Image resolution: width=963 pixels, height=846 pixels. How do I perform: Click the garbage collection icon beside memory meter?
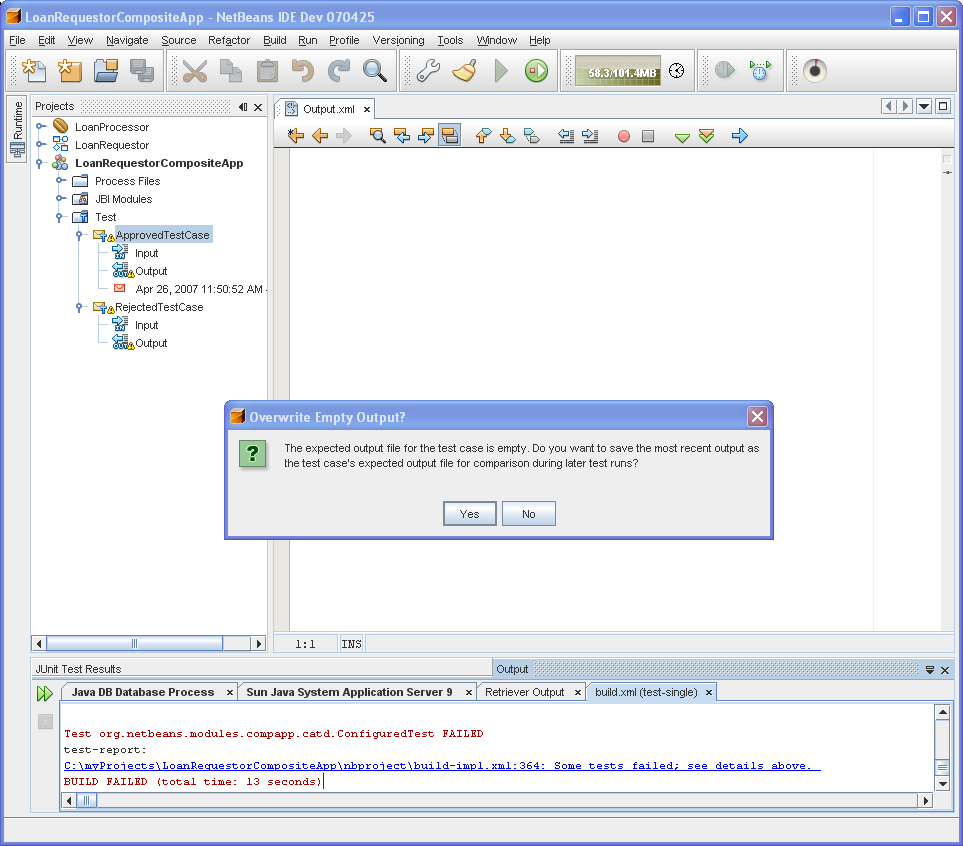tap(677, 71)
